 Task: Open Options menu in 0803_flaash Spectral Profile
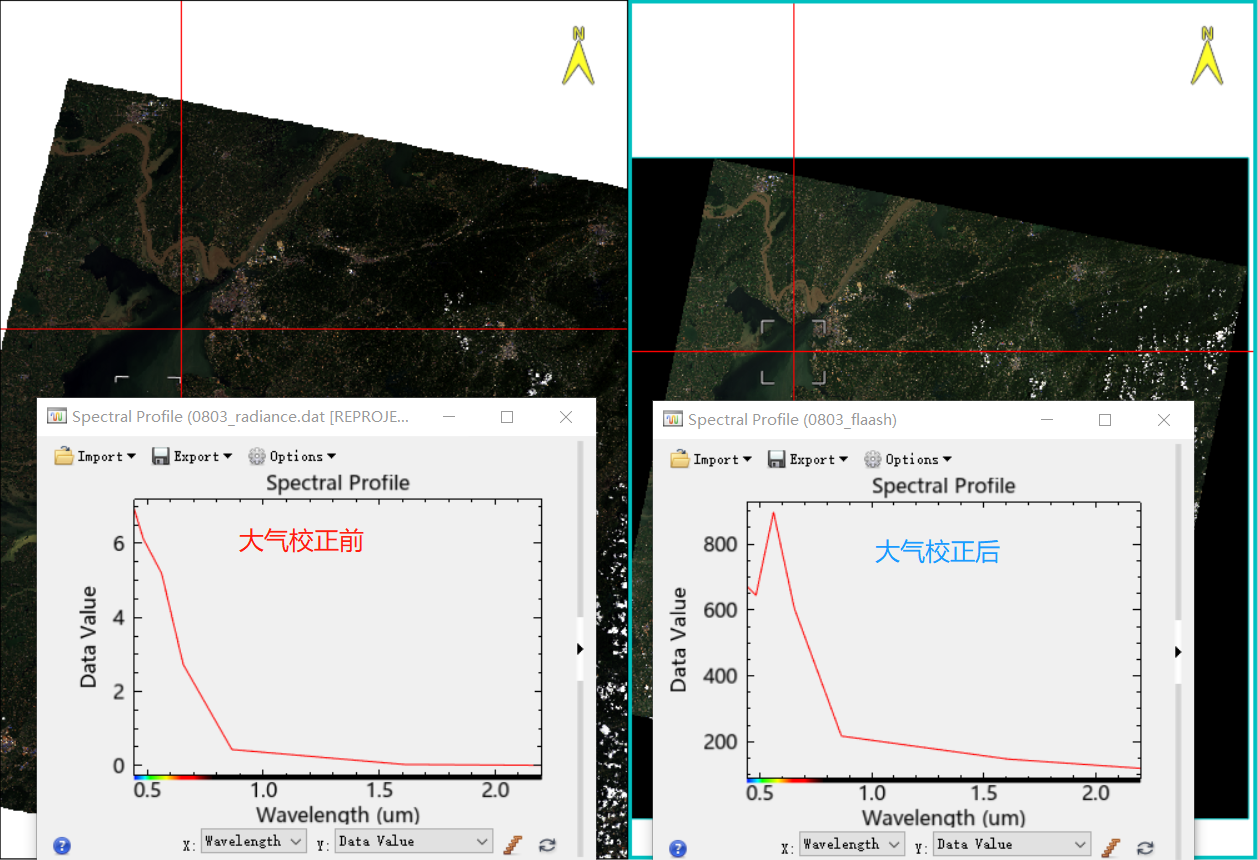[908, 459]
